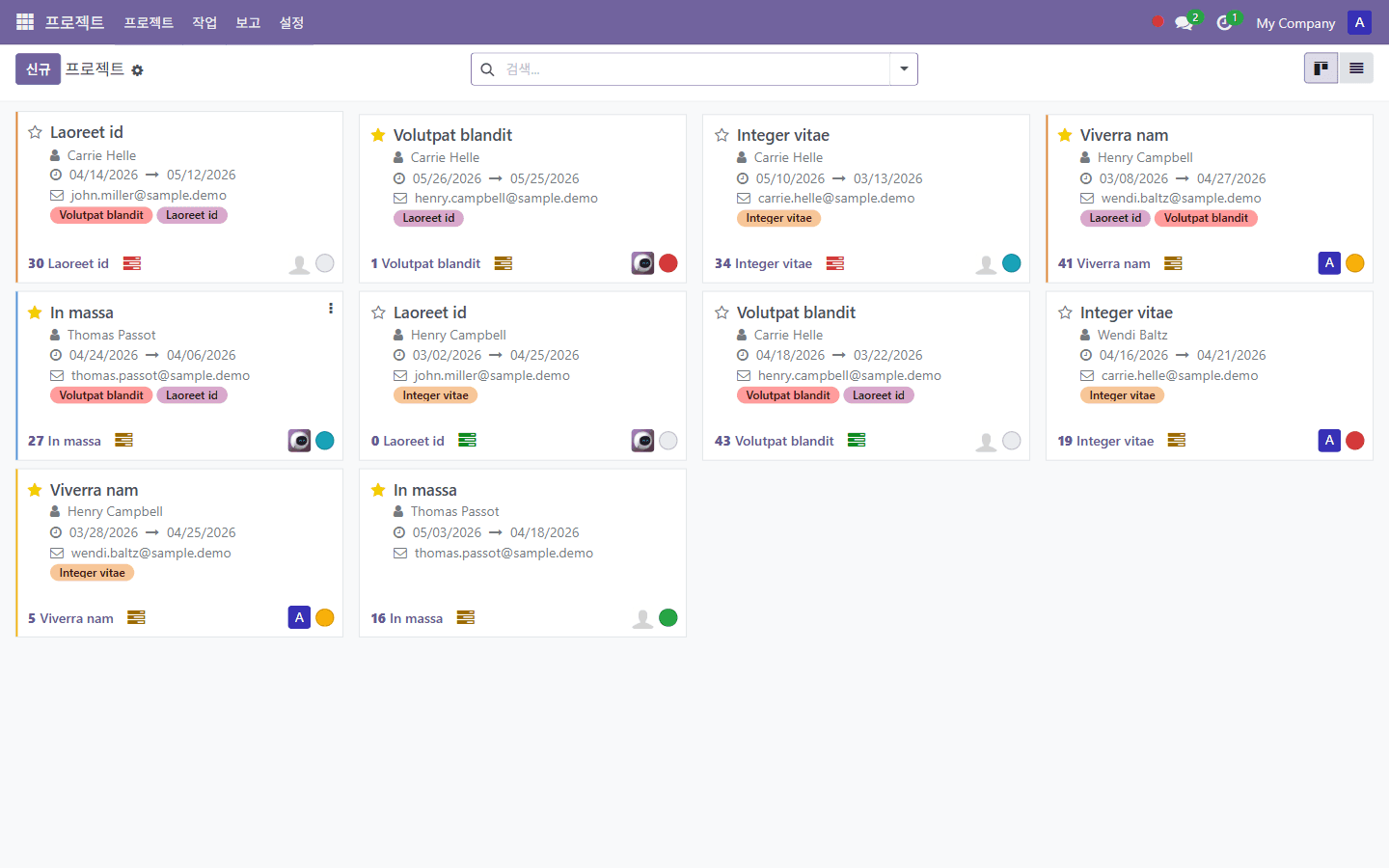
Task: Open the 41 Viverra nam tasks link
Action: click(x=1103, y=263)
